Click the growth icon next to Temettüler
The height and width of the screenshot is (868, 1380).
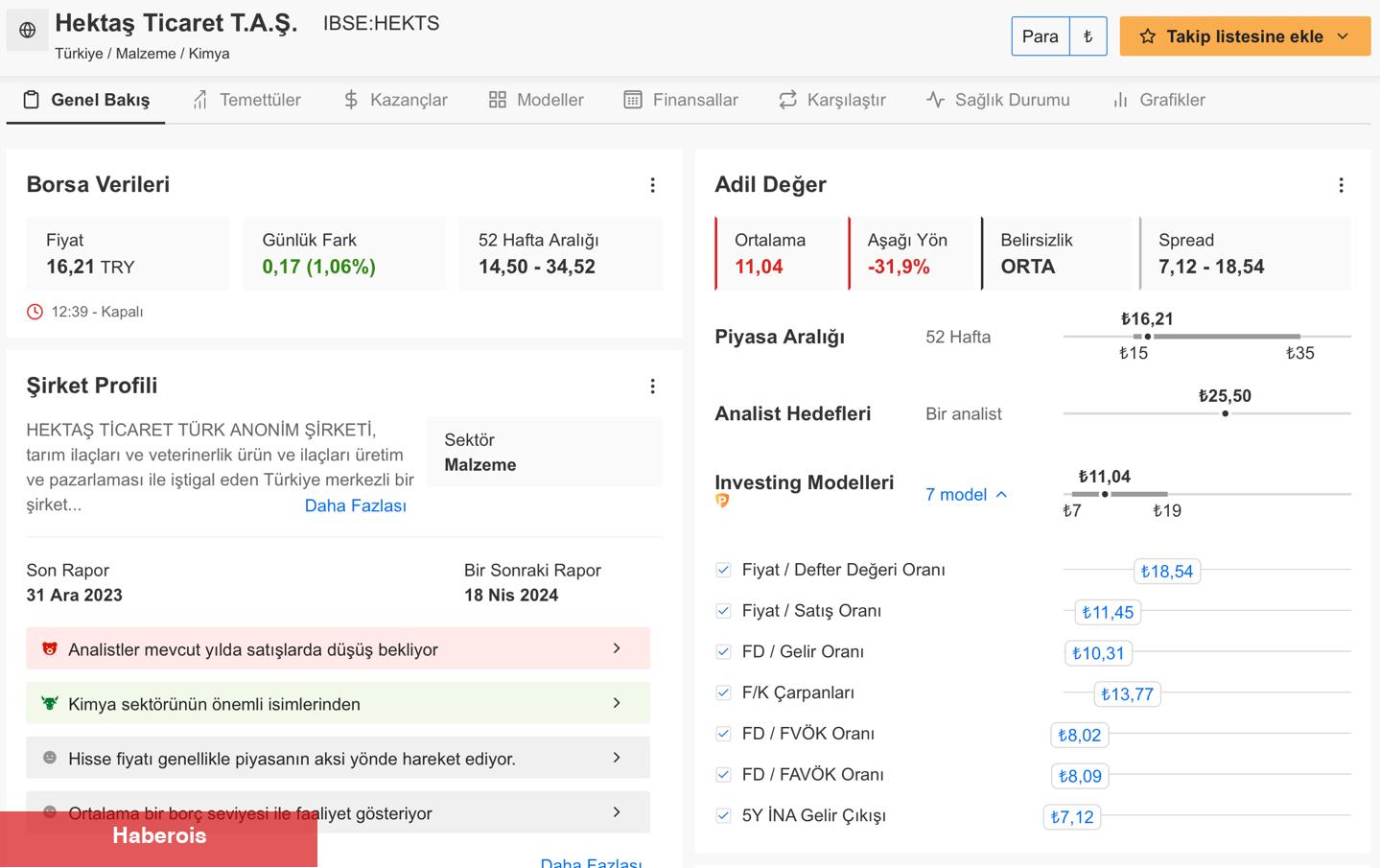(x=199, y=100)
